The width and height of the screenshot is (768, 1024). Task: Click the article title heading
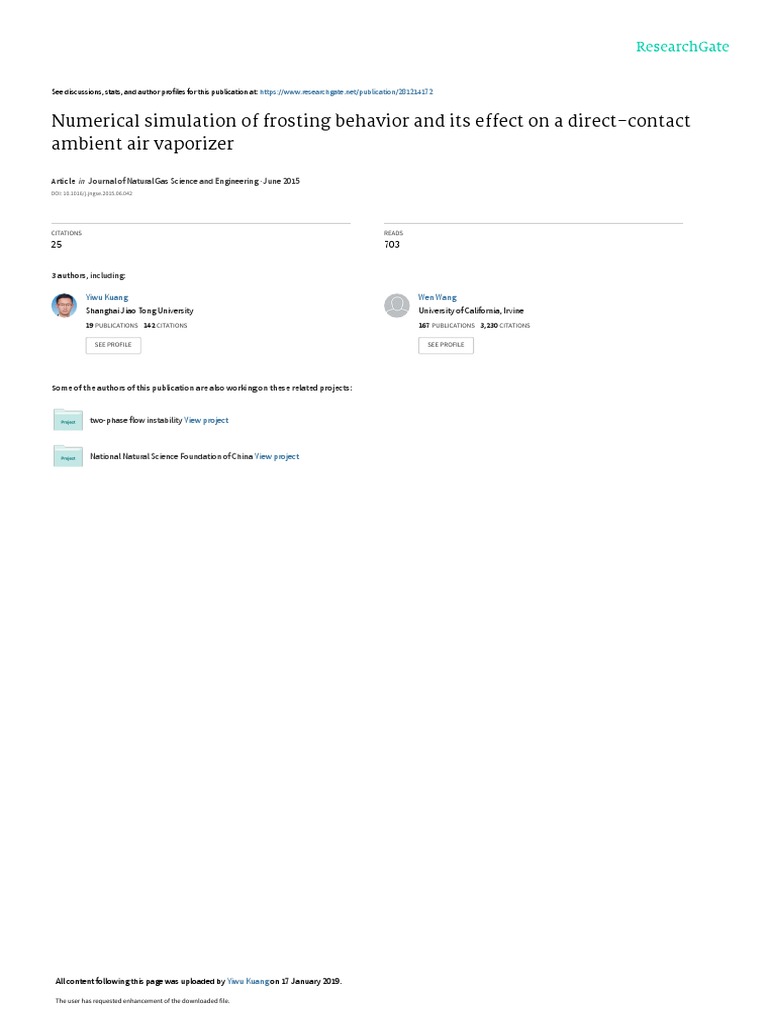pos(370,132)
